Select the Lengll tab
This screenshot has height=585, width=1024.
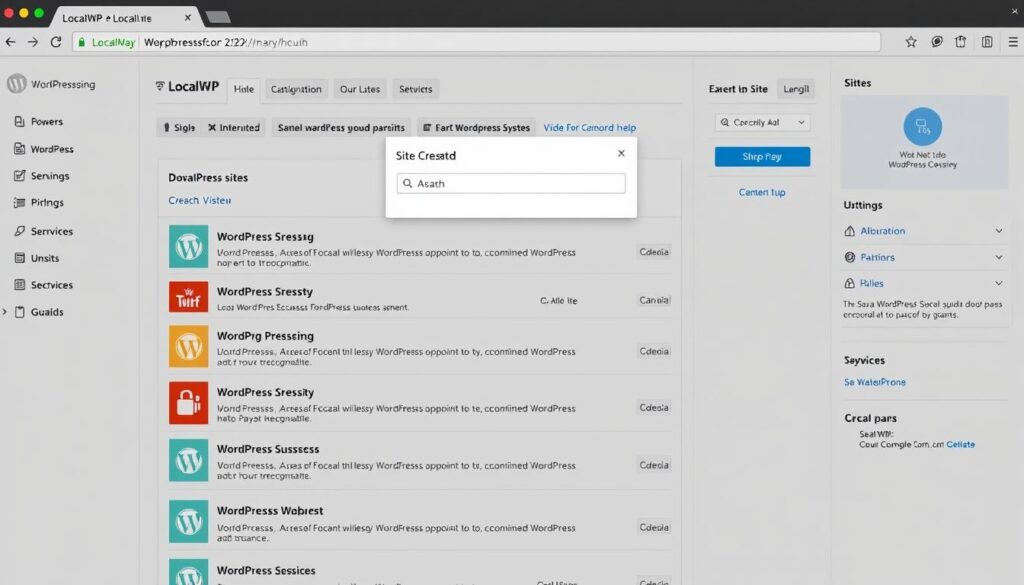pyautogui.click(x=796, y=89)
